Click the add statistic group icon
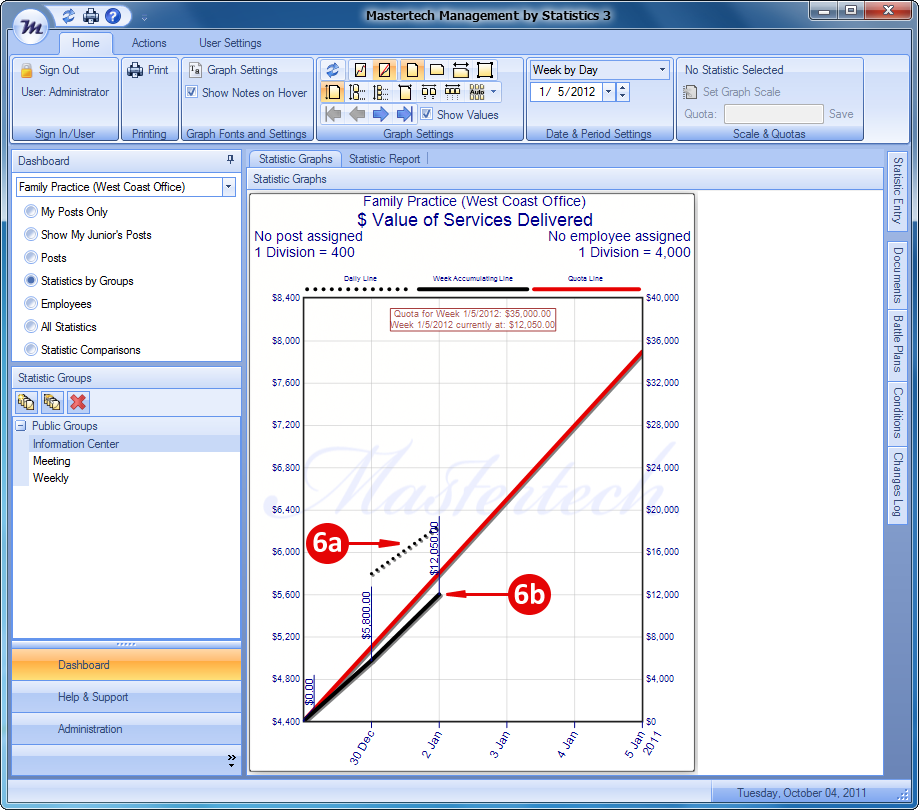919x810 pixels. 26,402
